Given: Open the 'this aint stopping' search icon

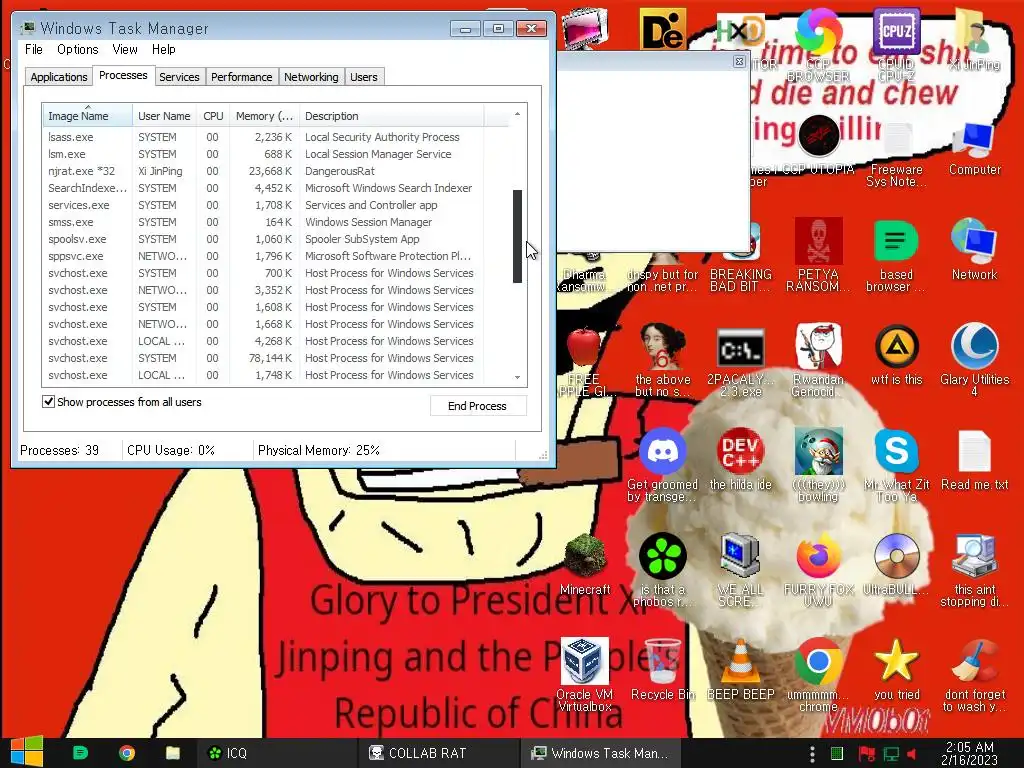Looking at the screenshot, I should click(x=974, y=556).
